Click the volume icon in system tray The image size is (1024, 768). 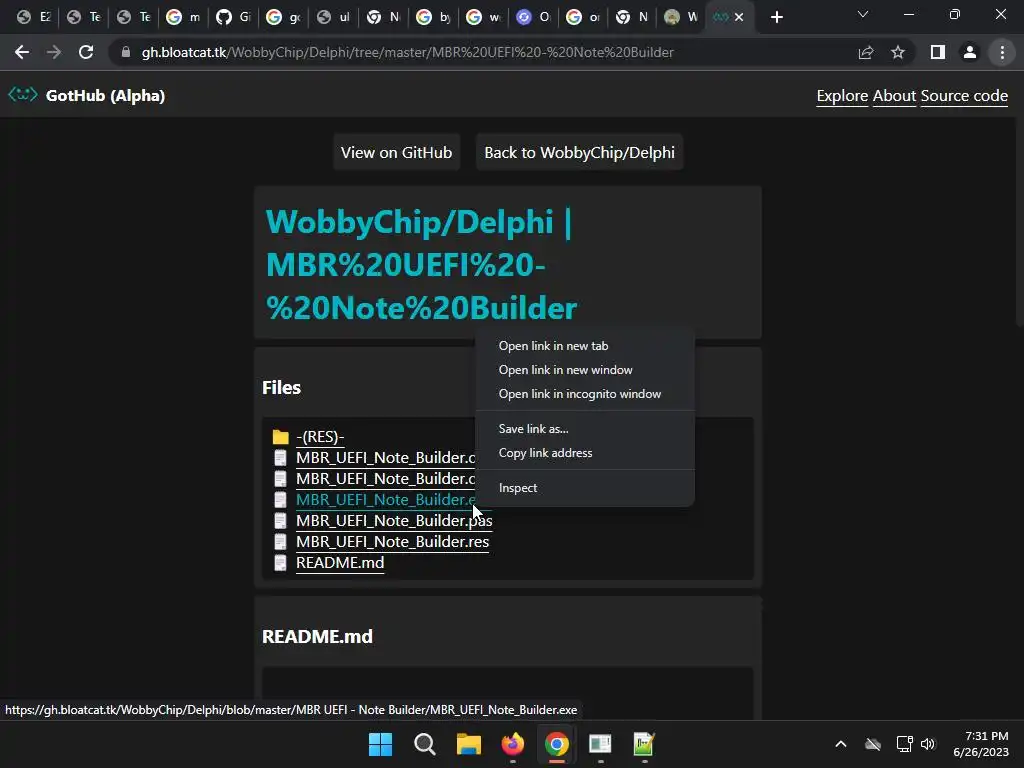(x=928, y=744)
